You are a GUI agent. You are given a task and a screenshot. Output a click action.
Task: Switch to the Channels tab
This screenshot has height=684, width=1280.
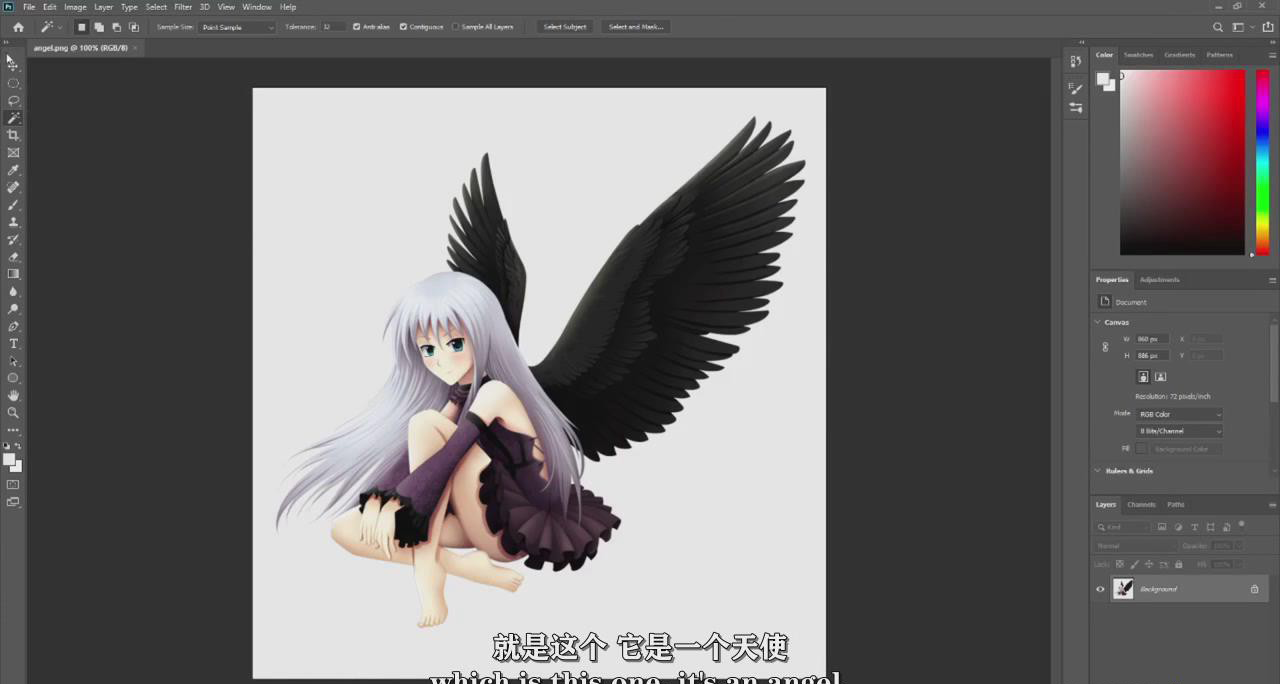coord(1141,505)
